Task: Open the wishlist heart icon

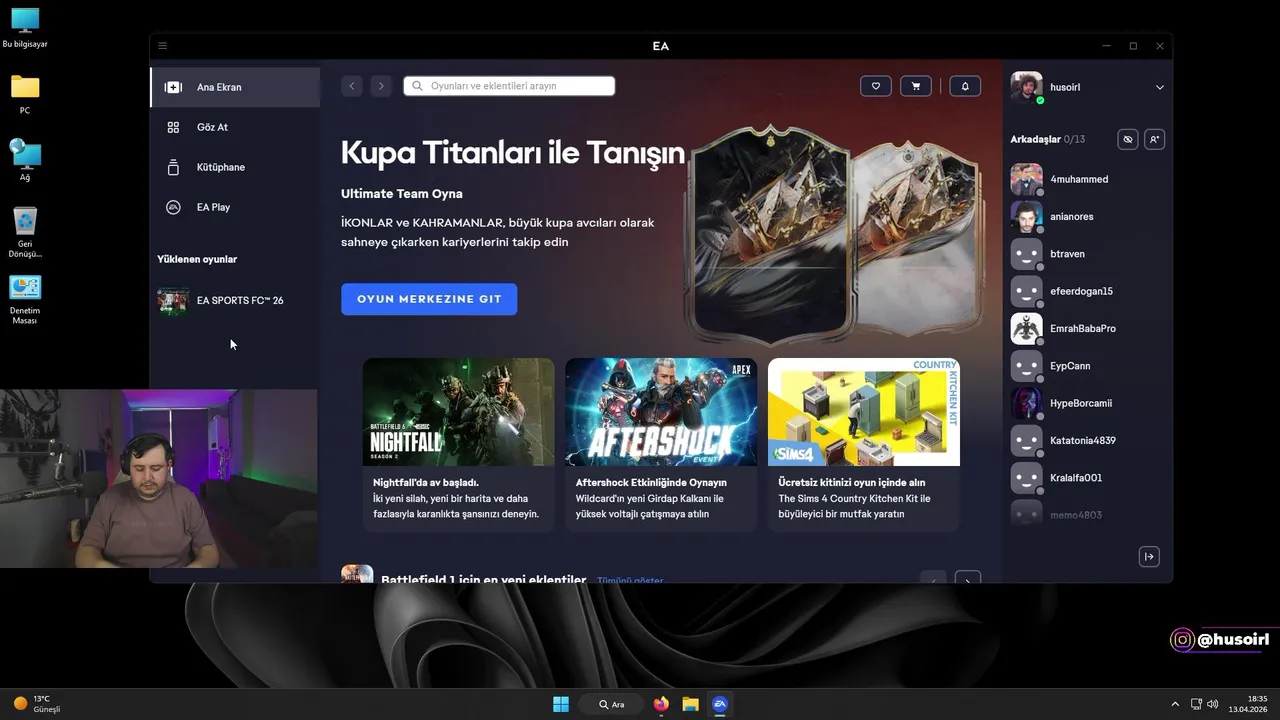Action: (x=876, y=86)
